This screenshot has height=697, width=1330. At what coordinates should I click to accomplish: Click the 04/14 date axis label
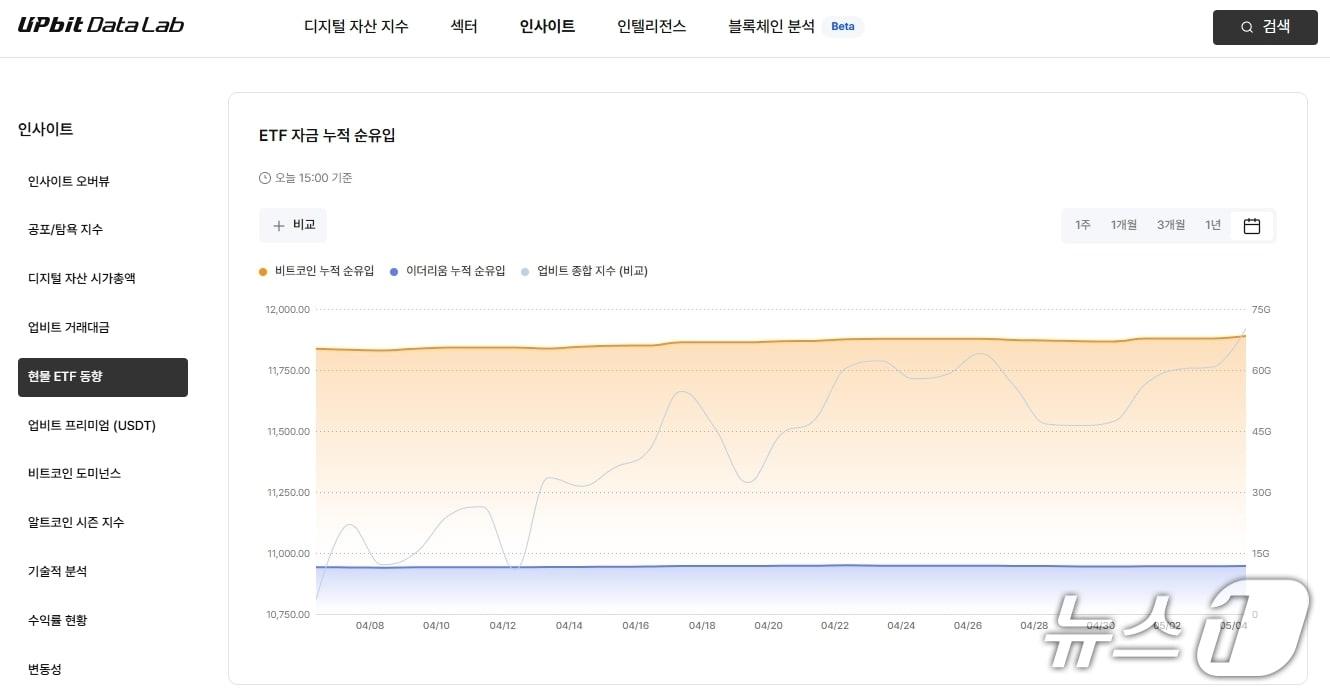pyautogui.click(x=569, y=626)
